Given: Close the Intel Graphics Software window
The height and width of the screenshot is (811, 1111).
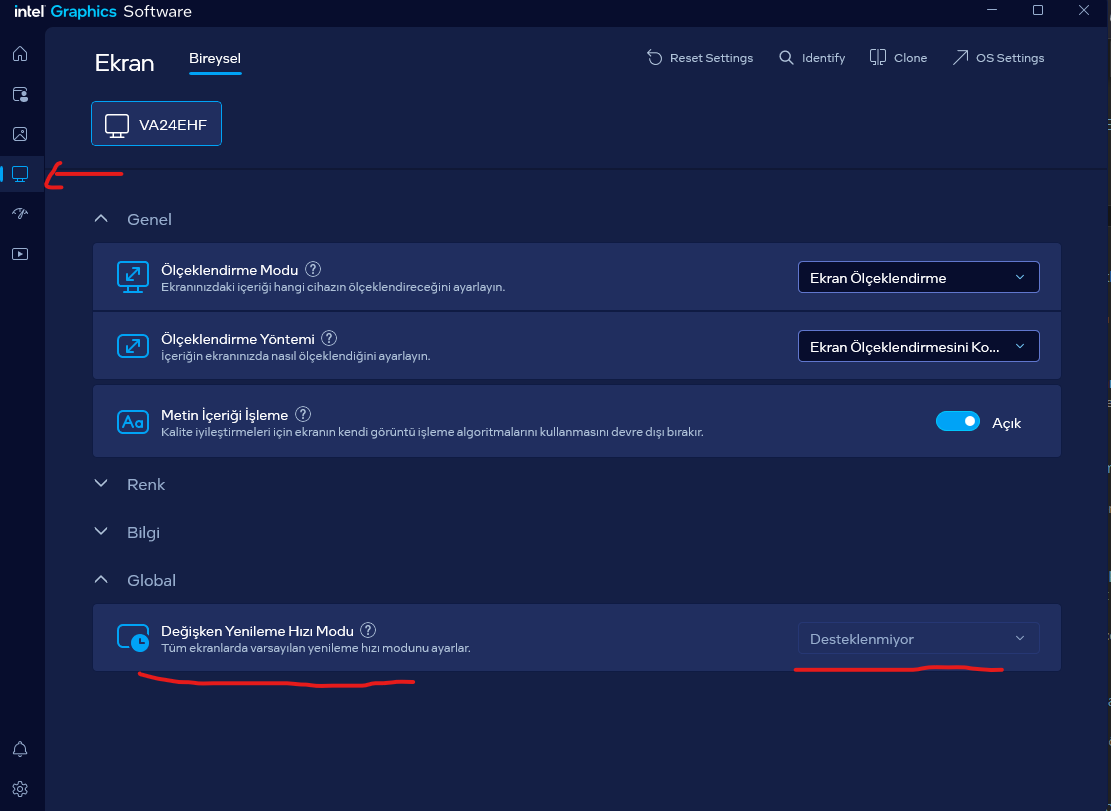Looking at the screenshot, I should (x=1083, y=10).
